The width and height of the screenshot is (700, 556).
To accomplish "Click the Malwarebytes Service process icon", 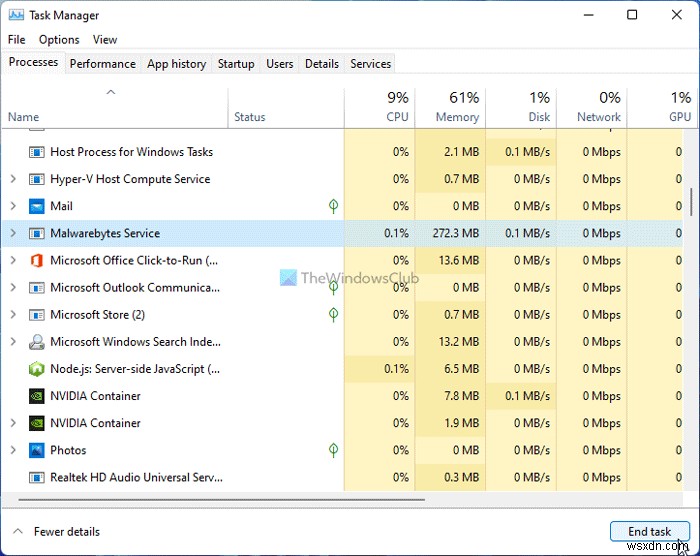I will 37,234.
